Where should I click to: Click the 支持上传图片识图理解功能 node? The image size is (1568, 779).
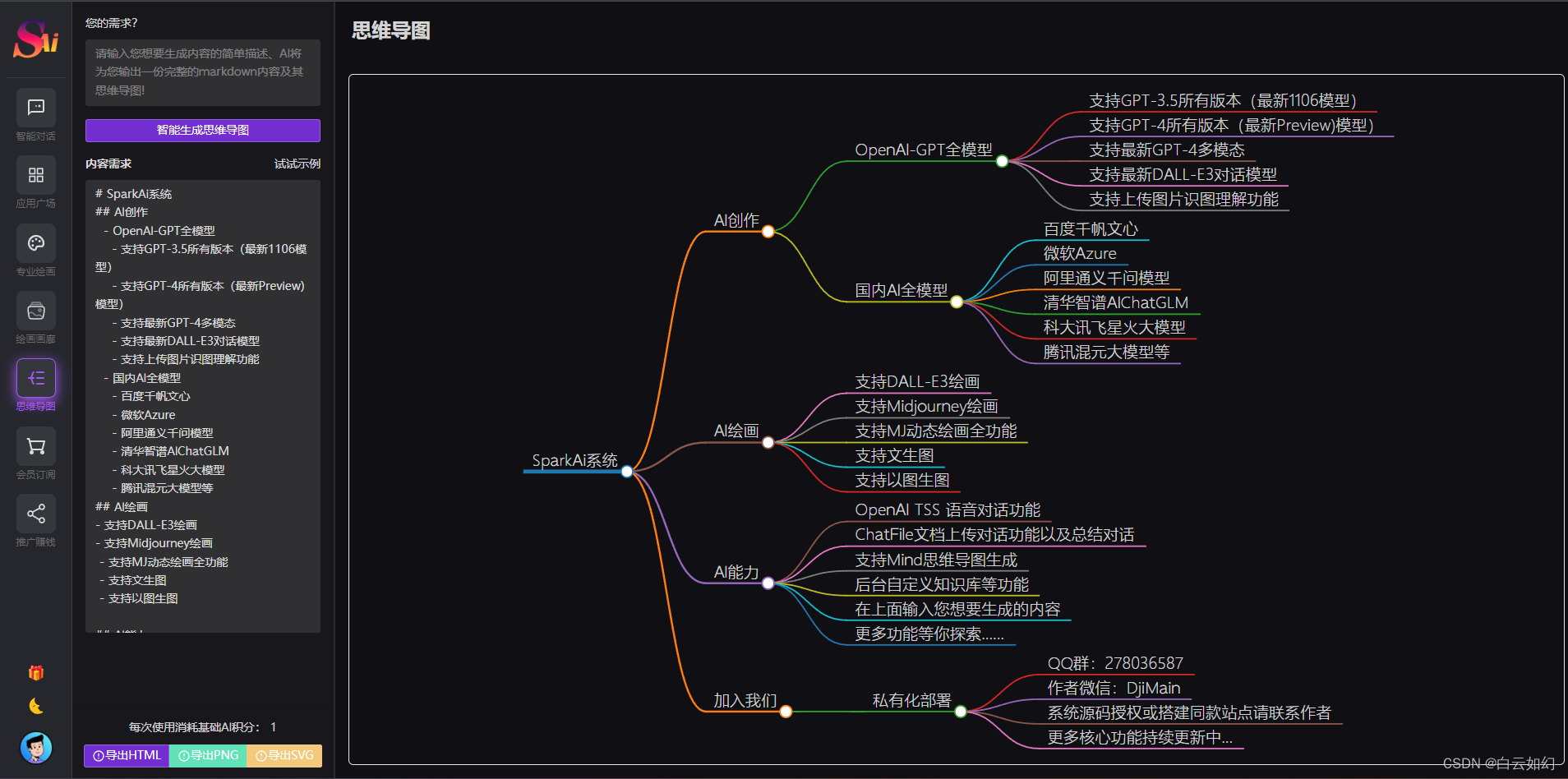(x=1184, y=199)
